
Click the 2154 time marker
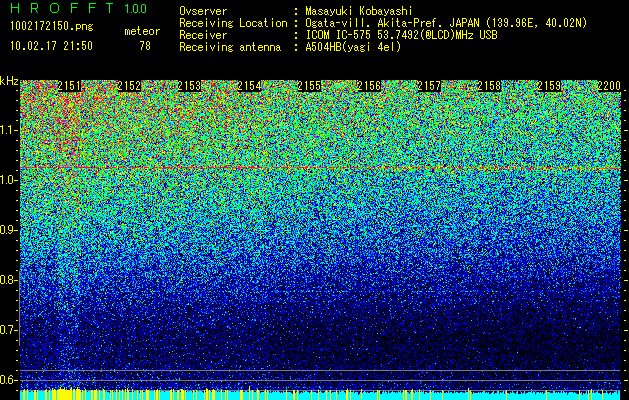[249, 86]
